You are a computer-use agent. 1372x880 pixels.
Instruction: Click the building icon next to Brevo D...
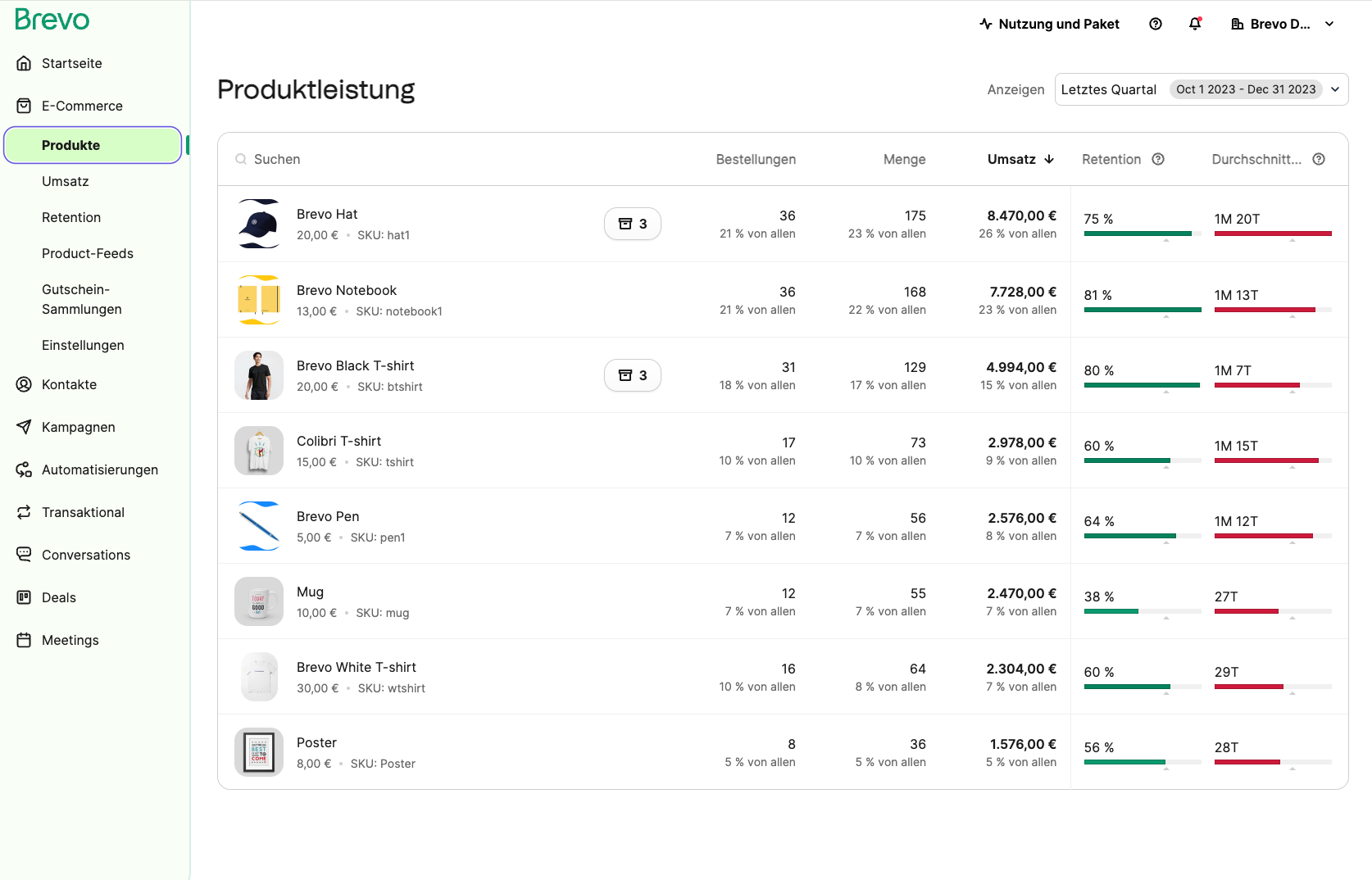coord(1238,24)
